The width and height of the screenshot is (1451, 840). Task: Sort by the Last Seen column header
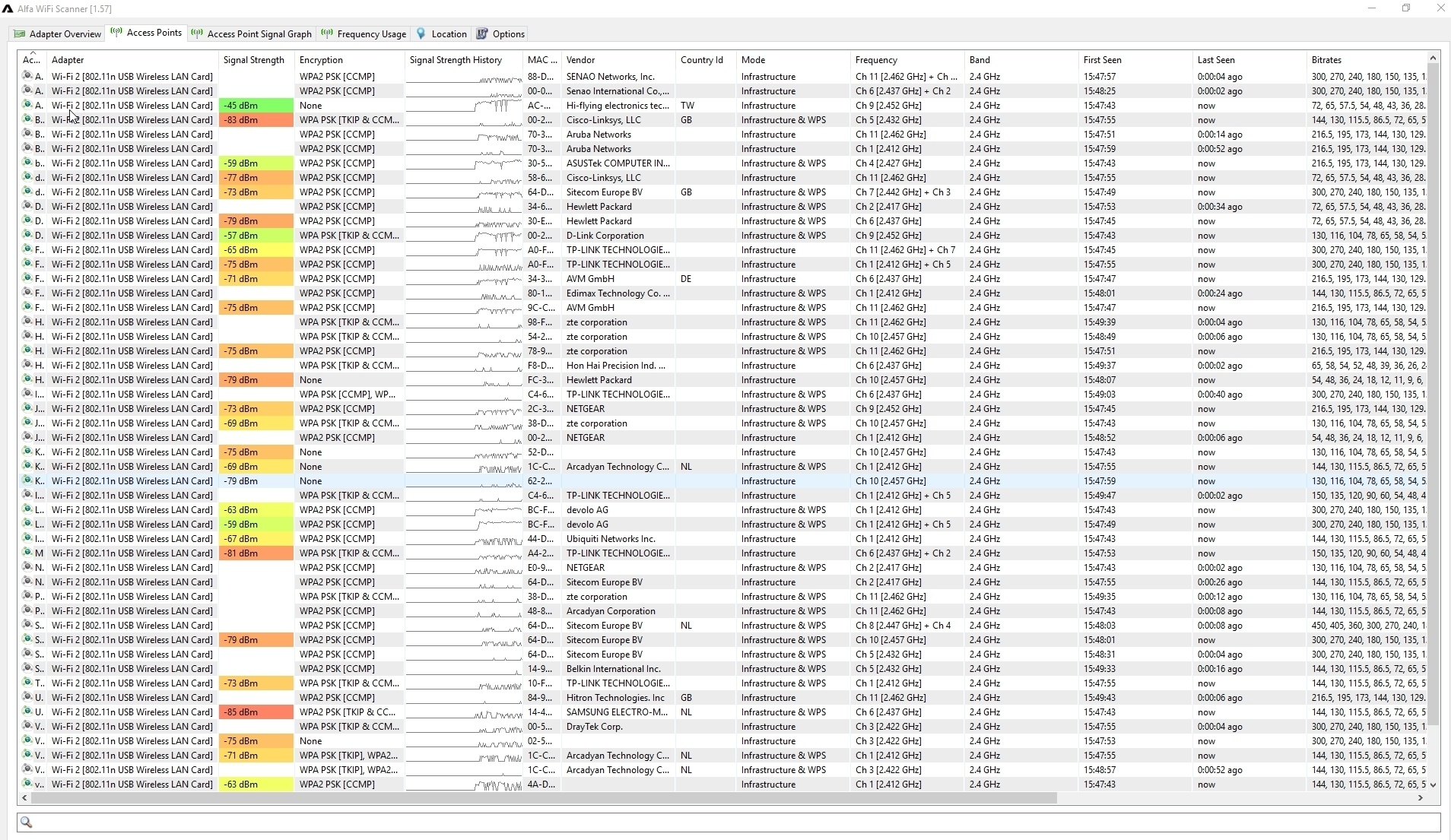[1249, 60]
